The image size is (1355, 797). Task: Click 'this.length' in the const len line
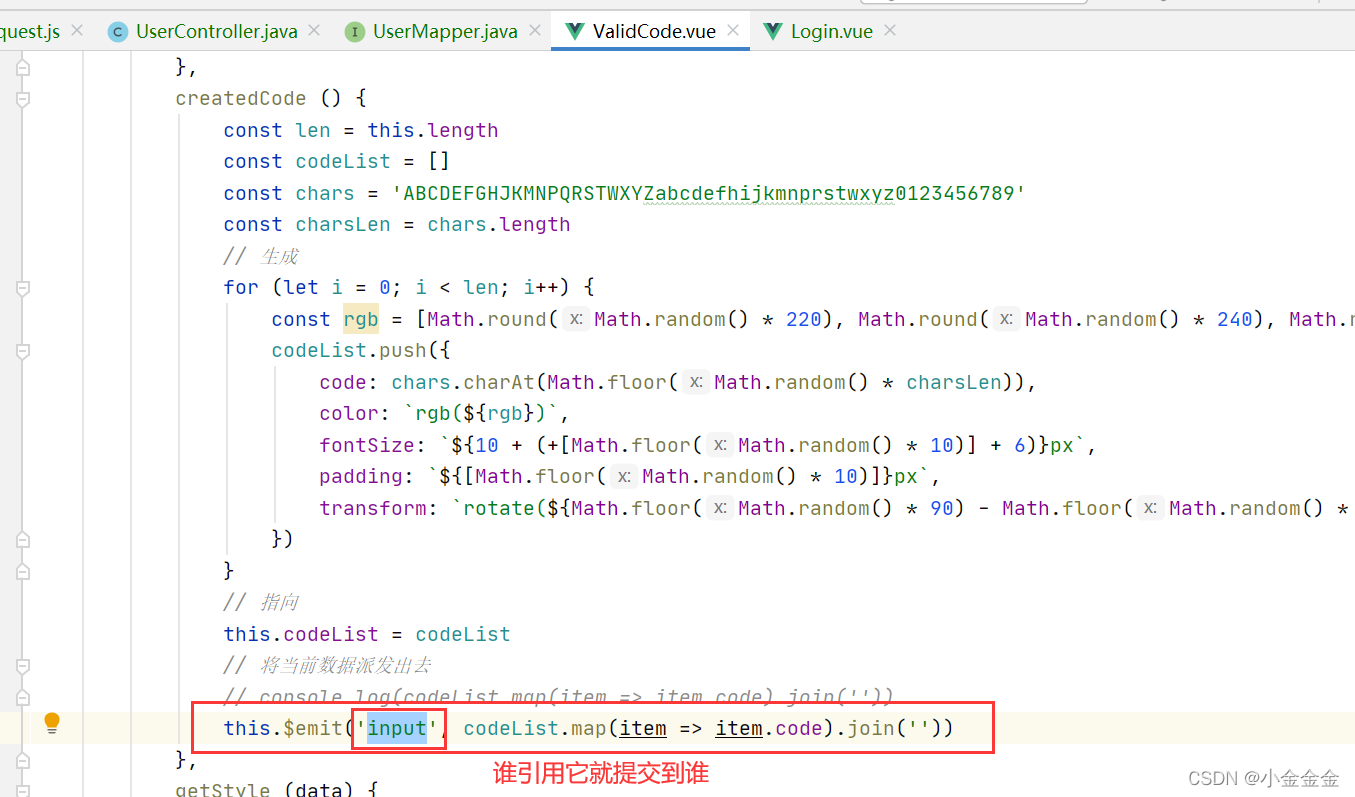tap(432, 130)
